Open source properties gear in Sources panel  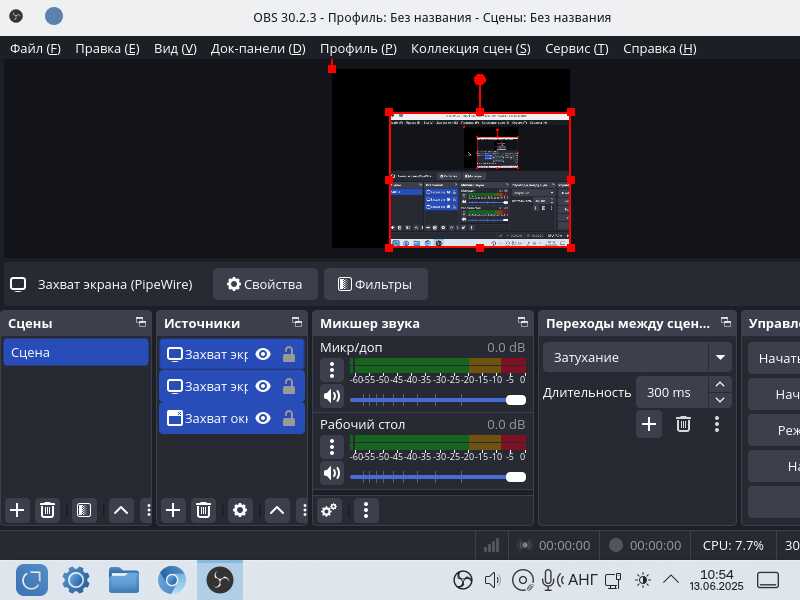[x=240, y=510]
